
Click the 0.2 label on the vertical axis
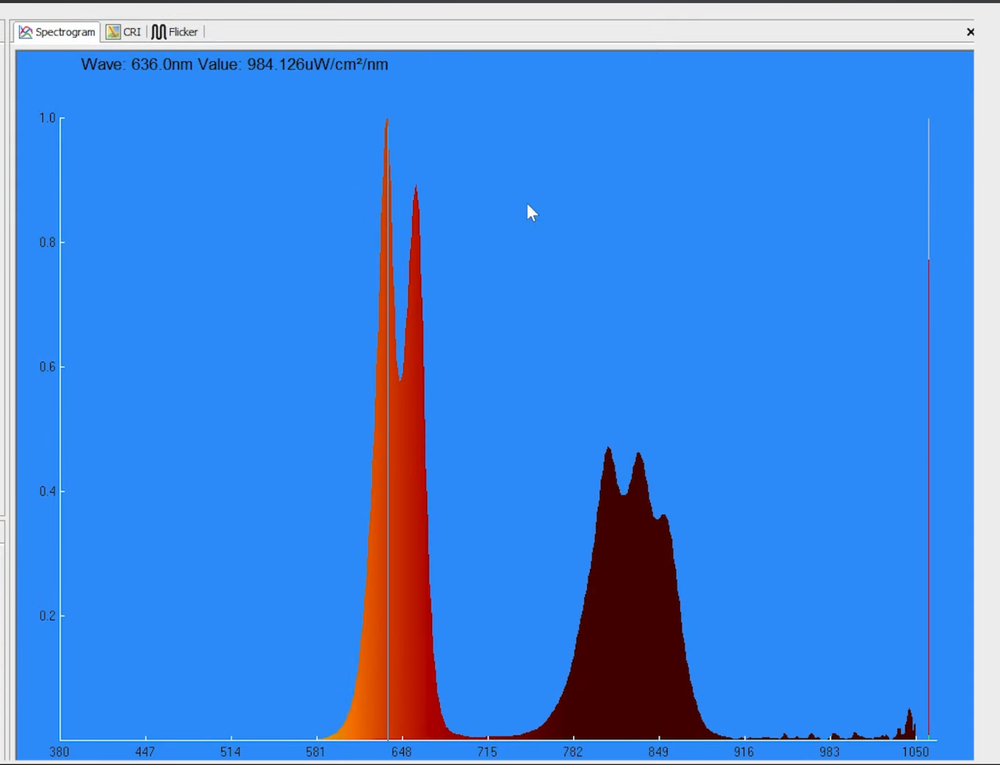[x=46, y=616]
